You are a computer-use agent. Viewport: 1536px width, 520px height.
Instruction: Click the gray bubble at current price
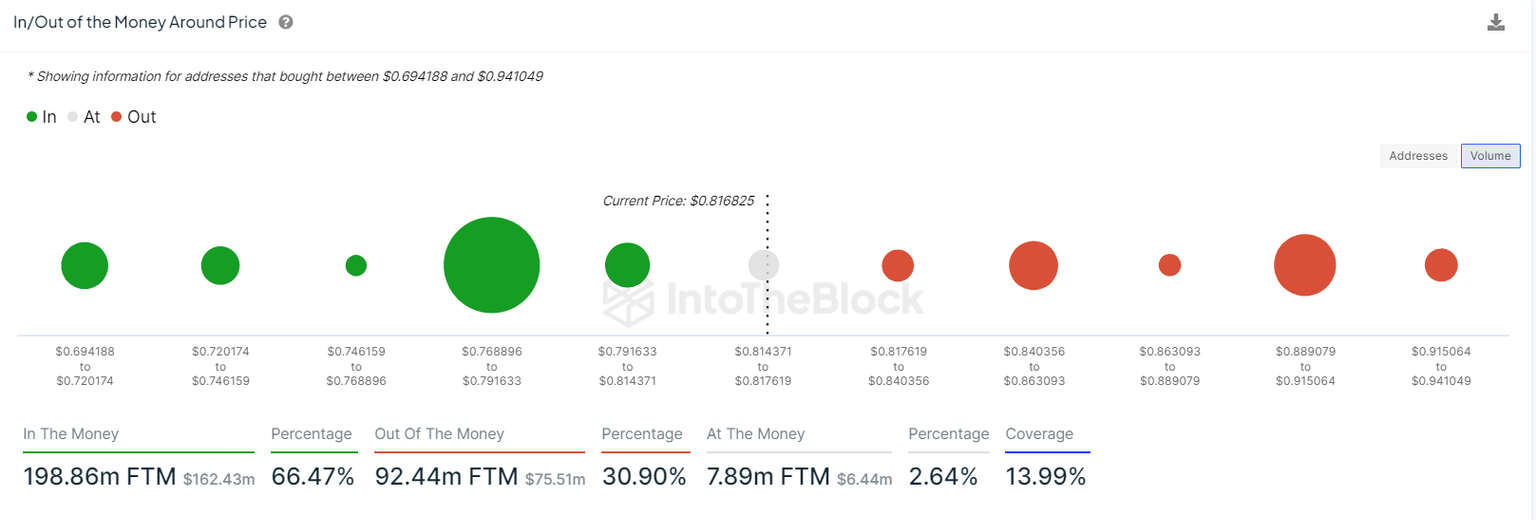764,265
